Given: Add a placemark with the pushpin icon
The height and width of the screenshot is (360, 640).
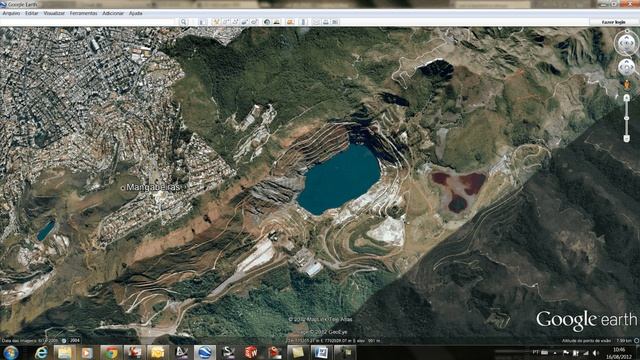Looking at the screenshot, I should pyautogui.click(x=216, y=22).
